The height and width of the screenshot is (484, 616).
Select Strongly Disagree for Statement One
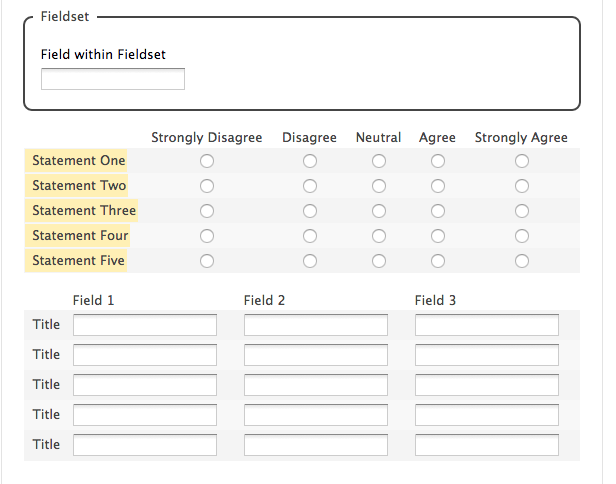pyautogui.click(x=207, y=161)
